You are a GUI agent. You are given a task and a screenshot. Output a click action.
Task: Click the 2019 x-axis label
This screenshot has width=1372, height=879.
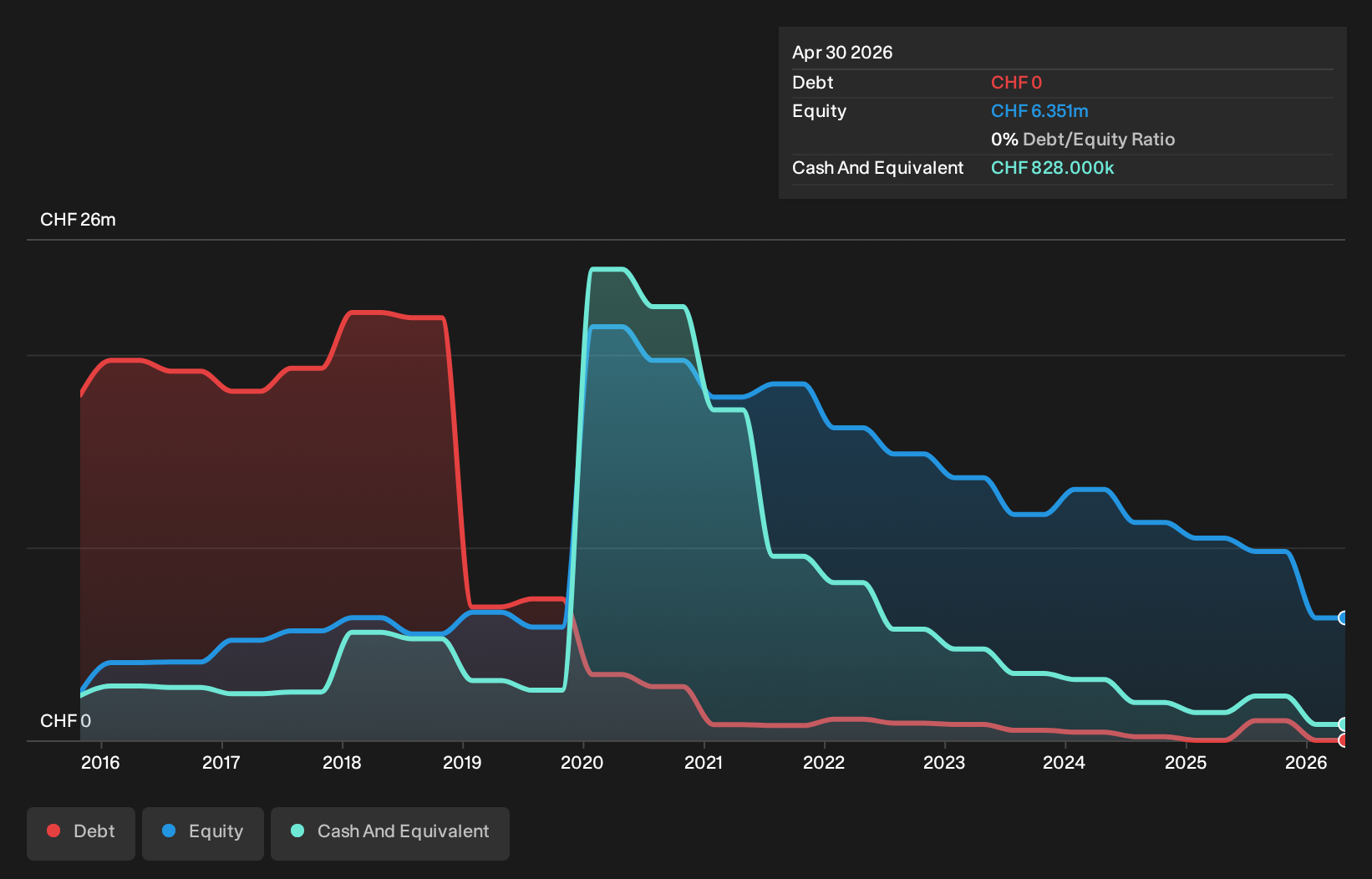click(462, 762)
